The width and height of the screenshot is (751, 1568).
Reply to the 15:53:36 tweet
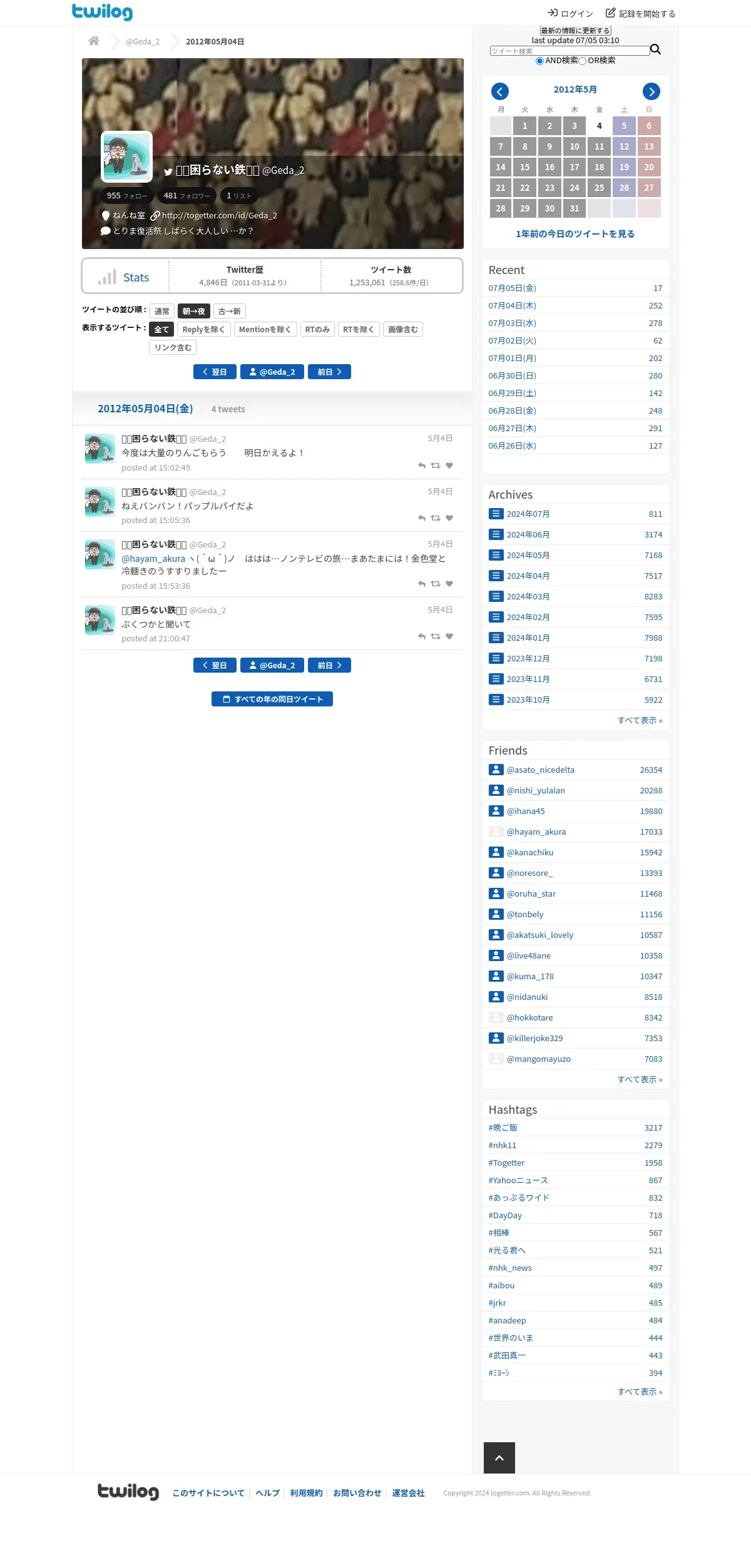(422, 584)
